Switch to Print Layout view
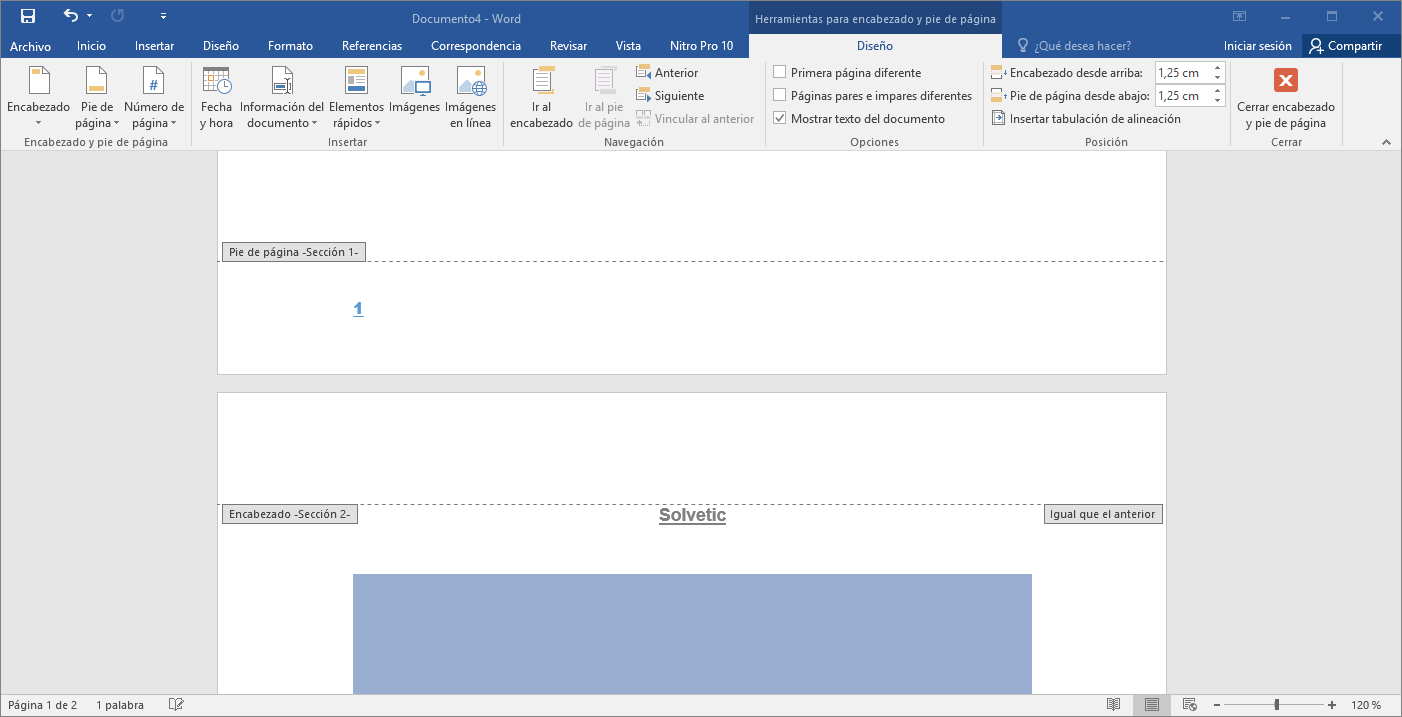Image resolution: width=1402 pixels, height=717 pixels. (x=1151, y=705)
